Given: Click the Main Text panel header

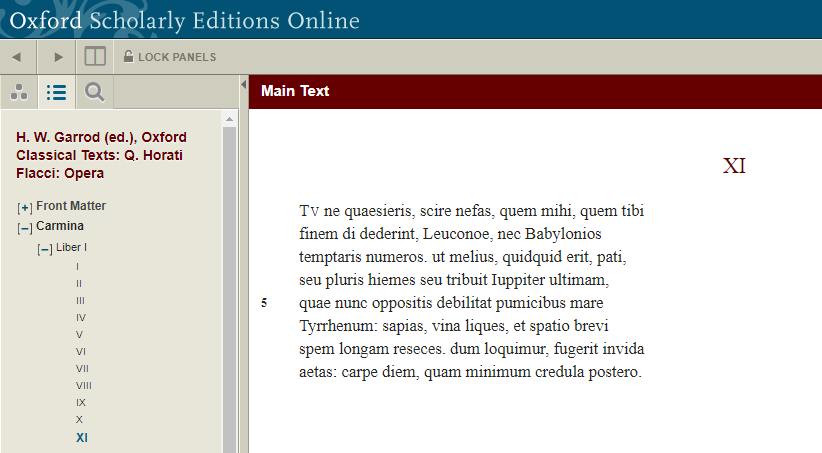Looking at the screenshot, I should tap(295, 91).
